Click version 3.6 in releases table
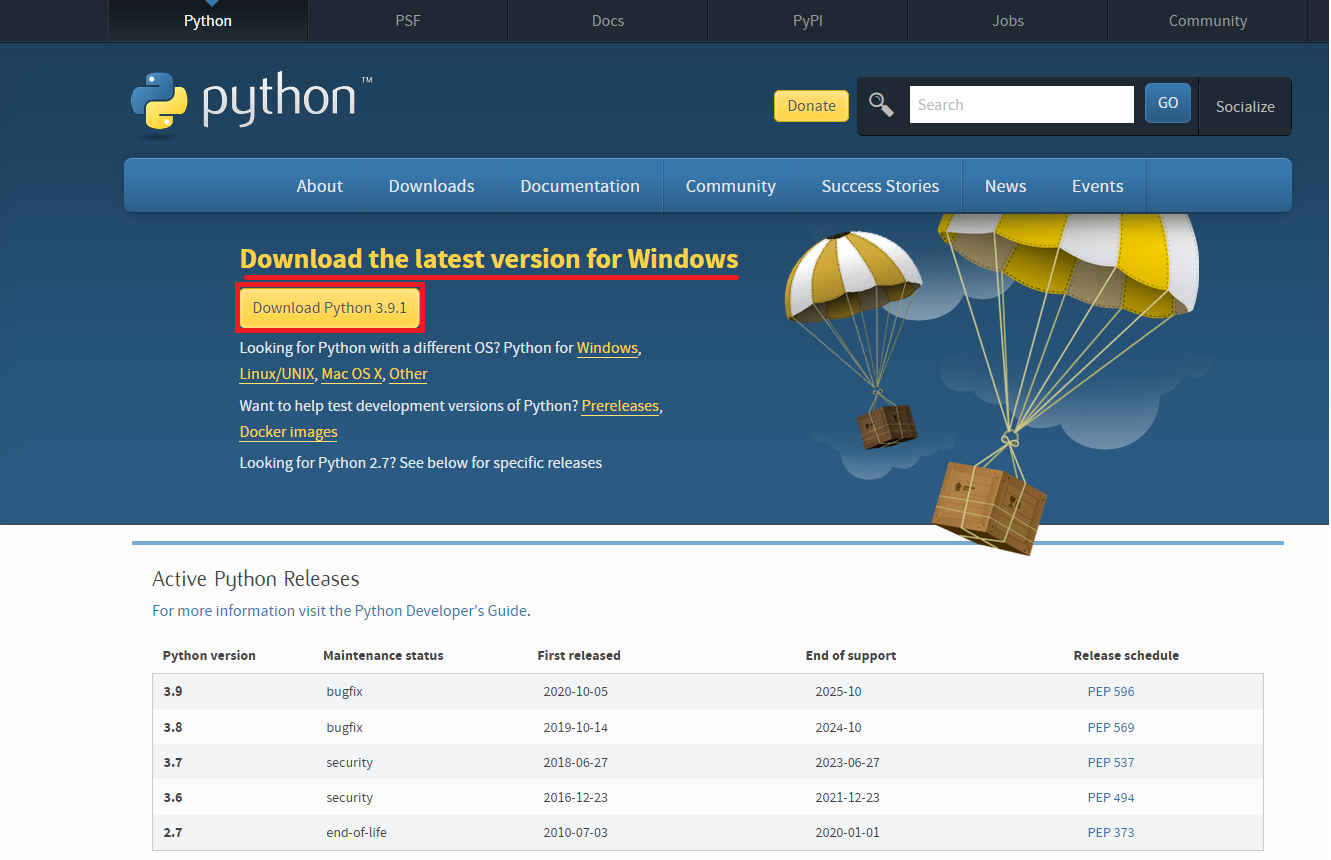This screenshot has width=1331, height=860. [x=173, y=798]
